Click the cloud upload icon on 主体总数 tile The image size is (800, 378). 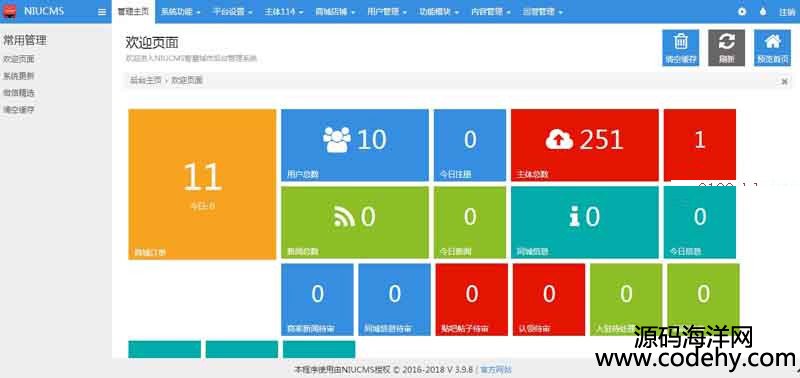click(559, 139)
